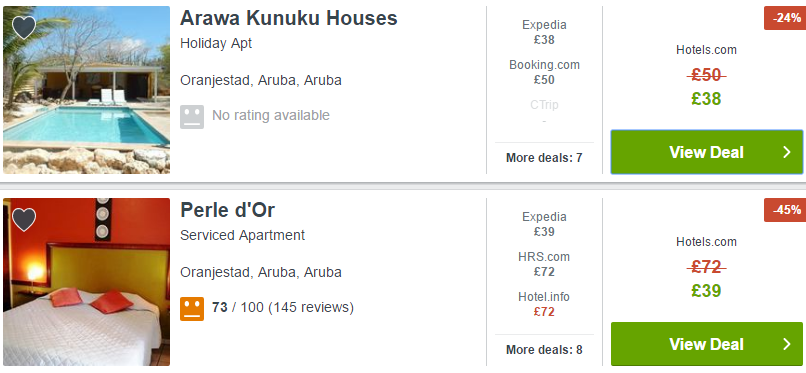View Deal for Perle d'Or

(706, 344)
